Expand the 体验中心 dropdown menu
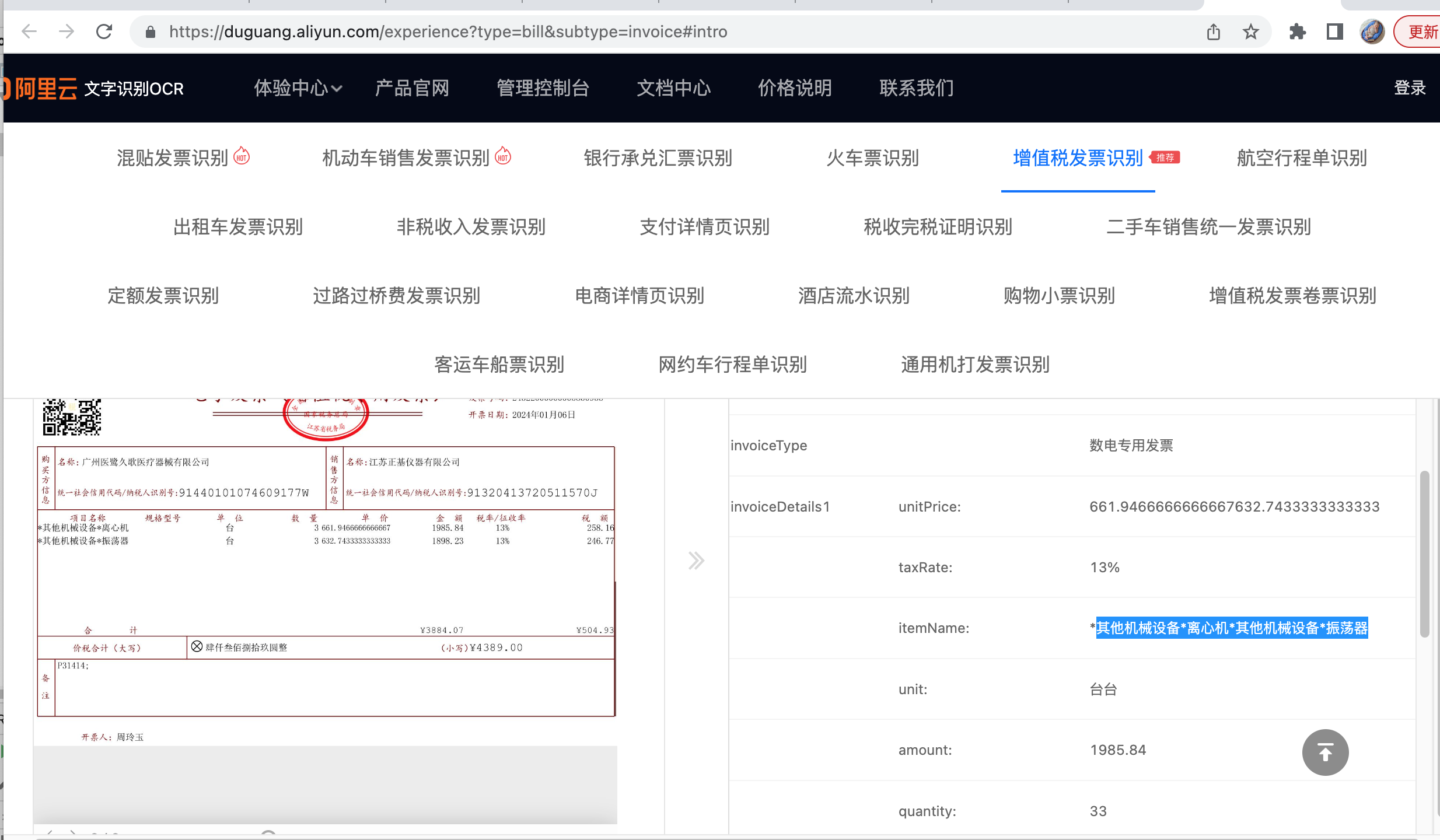The image size is (1440, 840). [298, 88]
